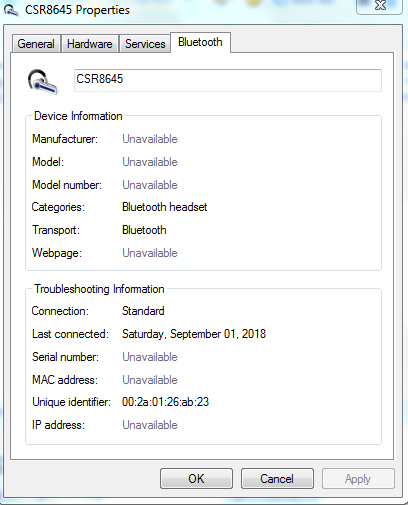408x505 pixels.
Task: Select the Services tab
Action: (x=145, y=44)
